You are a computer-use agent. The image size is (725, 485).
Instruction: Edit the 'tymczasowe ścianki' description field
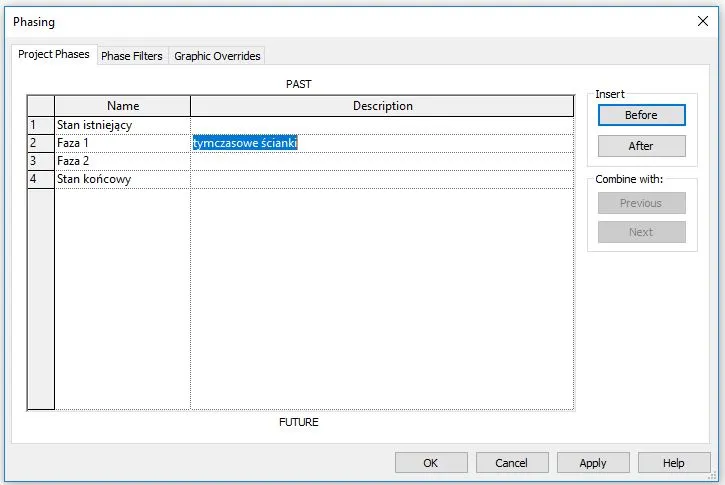point(380,143)
